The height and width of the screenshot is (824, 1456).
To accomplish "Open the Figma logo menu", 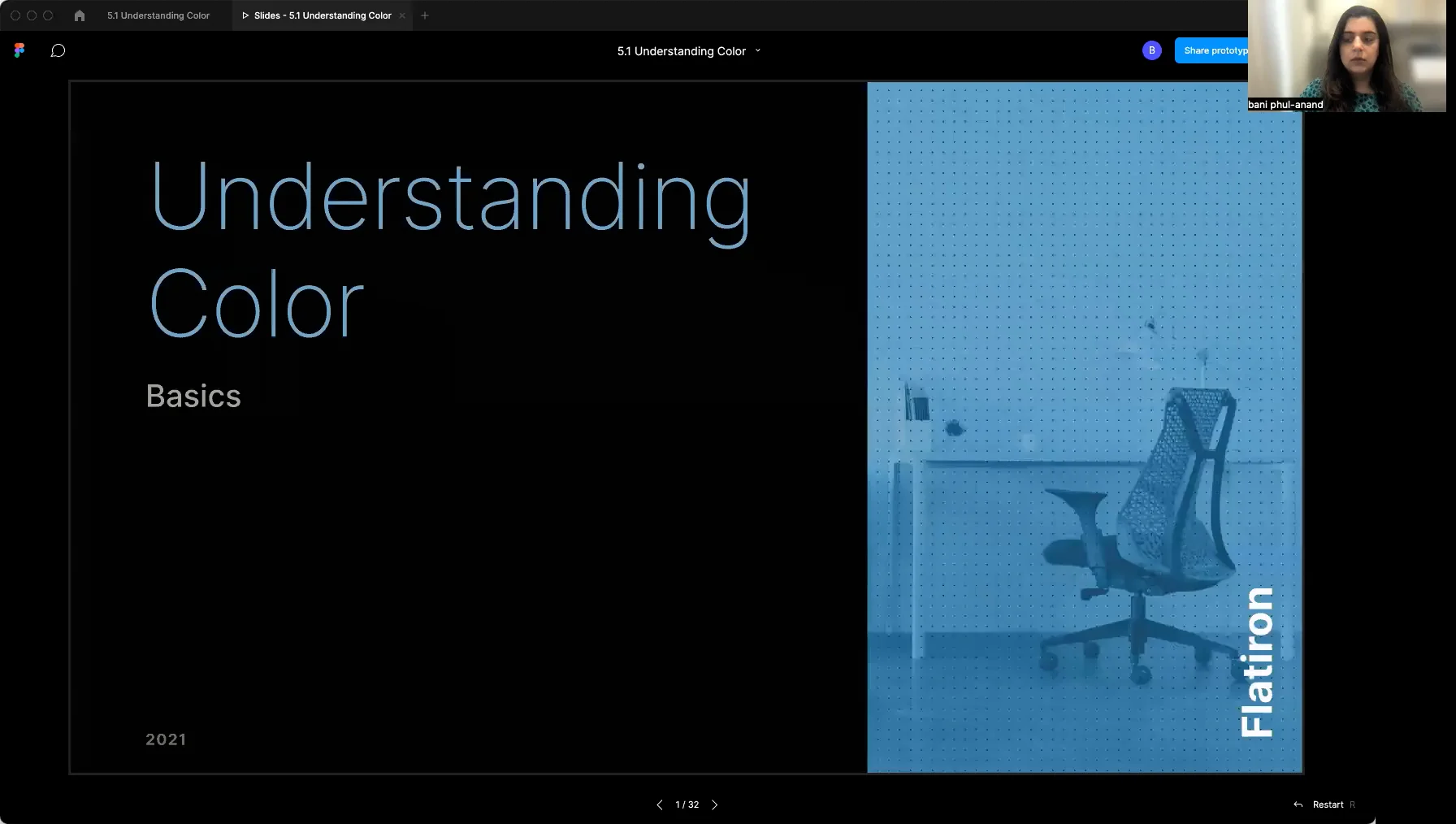I will [x=19, y=50].
